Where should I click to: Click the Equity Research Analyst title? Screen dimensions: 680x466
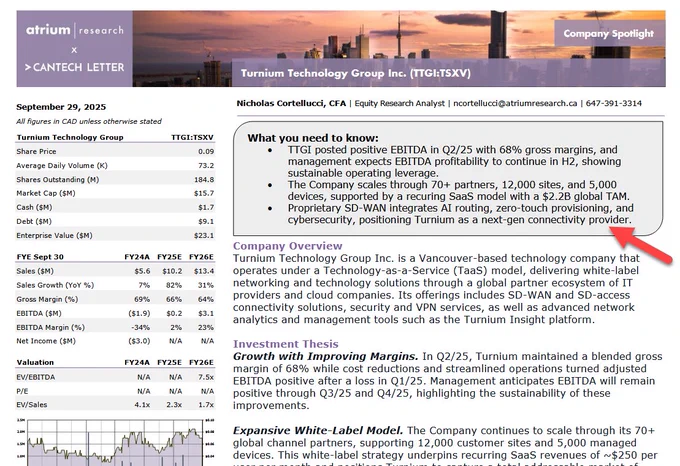[399, 103]
